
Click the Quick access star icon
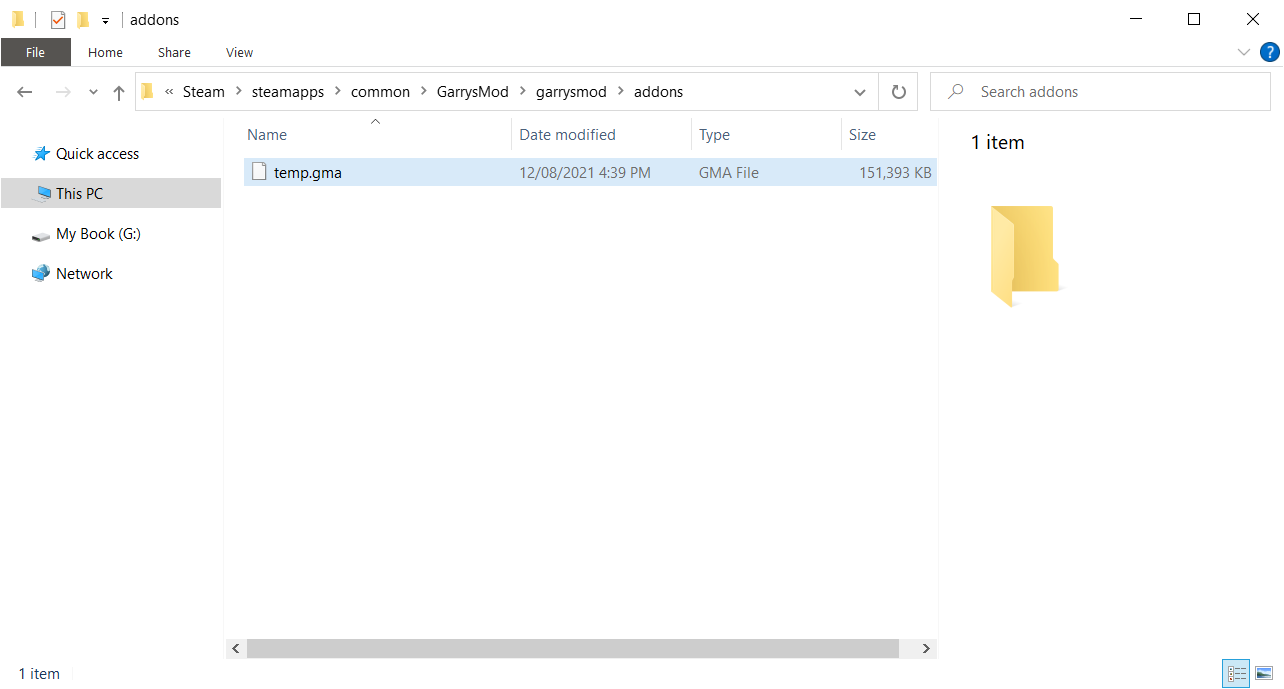coord(41,153)
